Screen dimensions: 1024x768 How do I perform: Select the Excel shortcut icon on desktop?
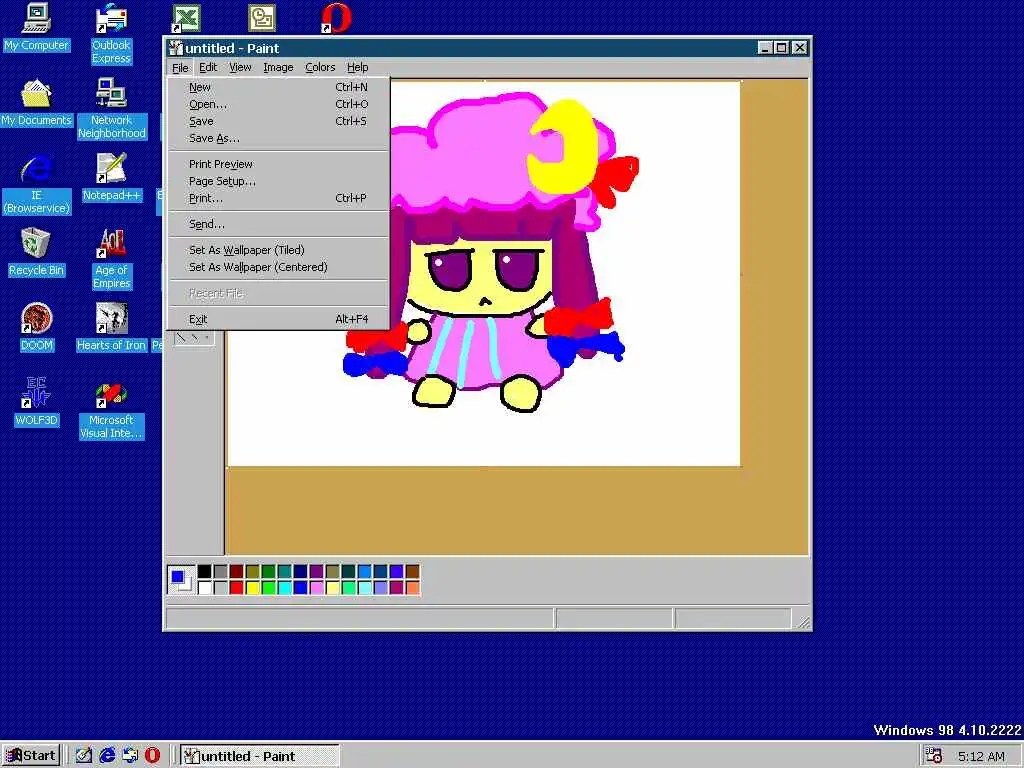(186, 18)
